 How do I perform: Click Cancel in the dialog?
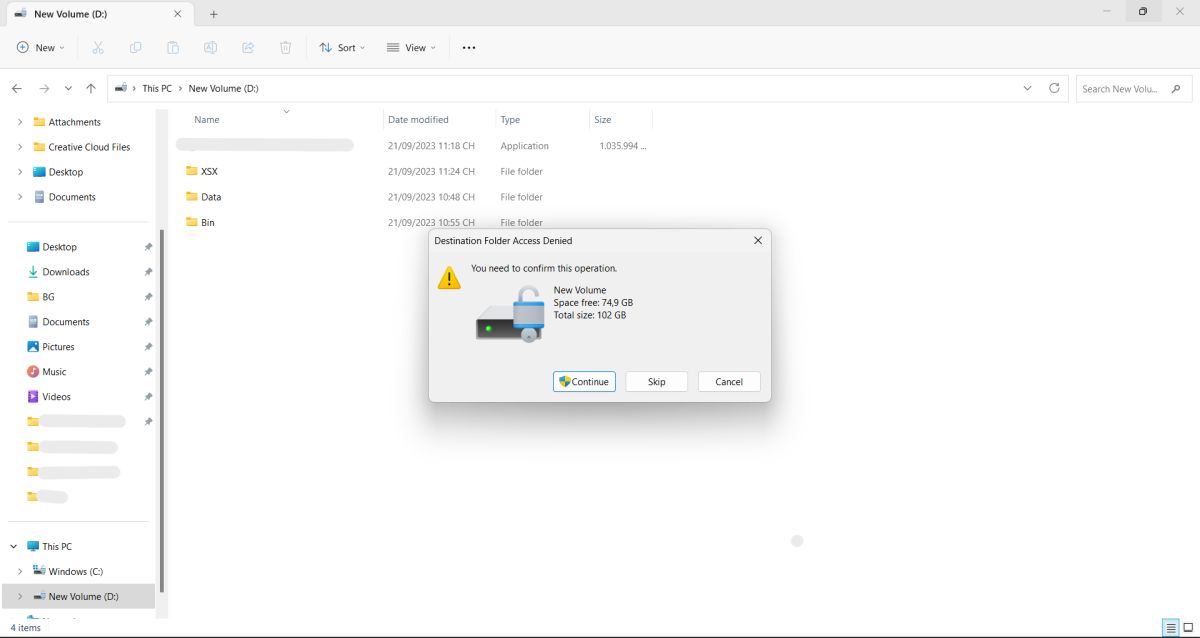point(729,382)
